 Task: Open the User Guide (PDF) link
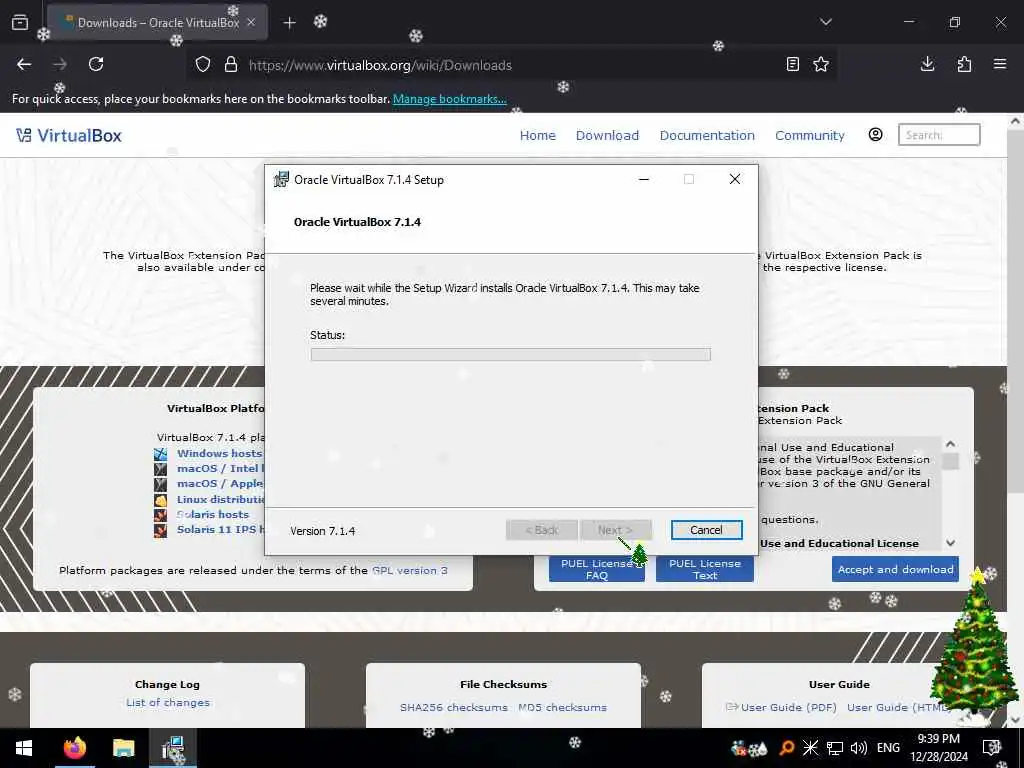click(x=788, y=707)
